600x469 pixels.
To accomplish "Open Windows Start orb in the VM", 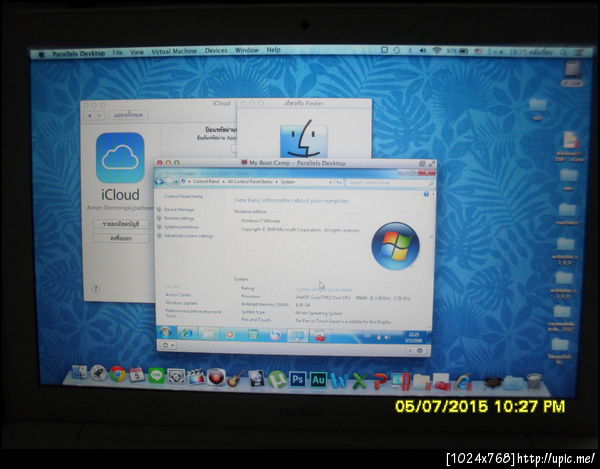I will [x=166, y=332].
